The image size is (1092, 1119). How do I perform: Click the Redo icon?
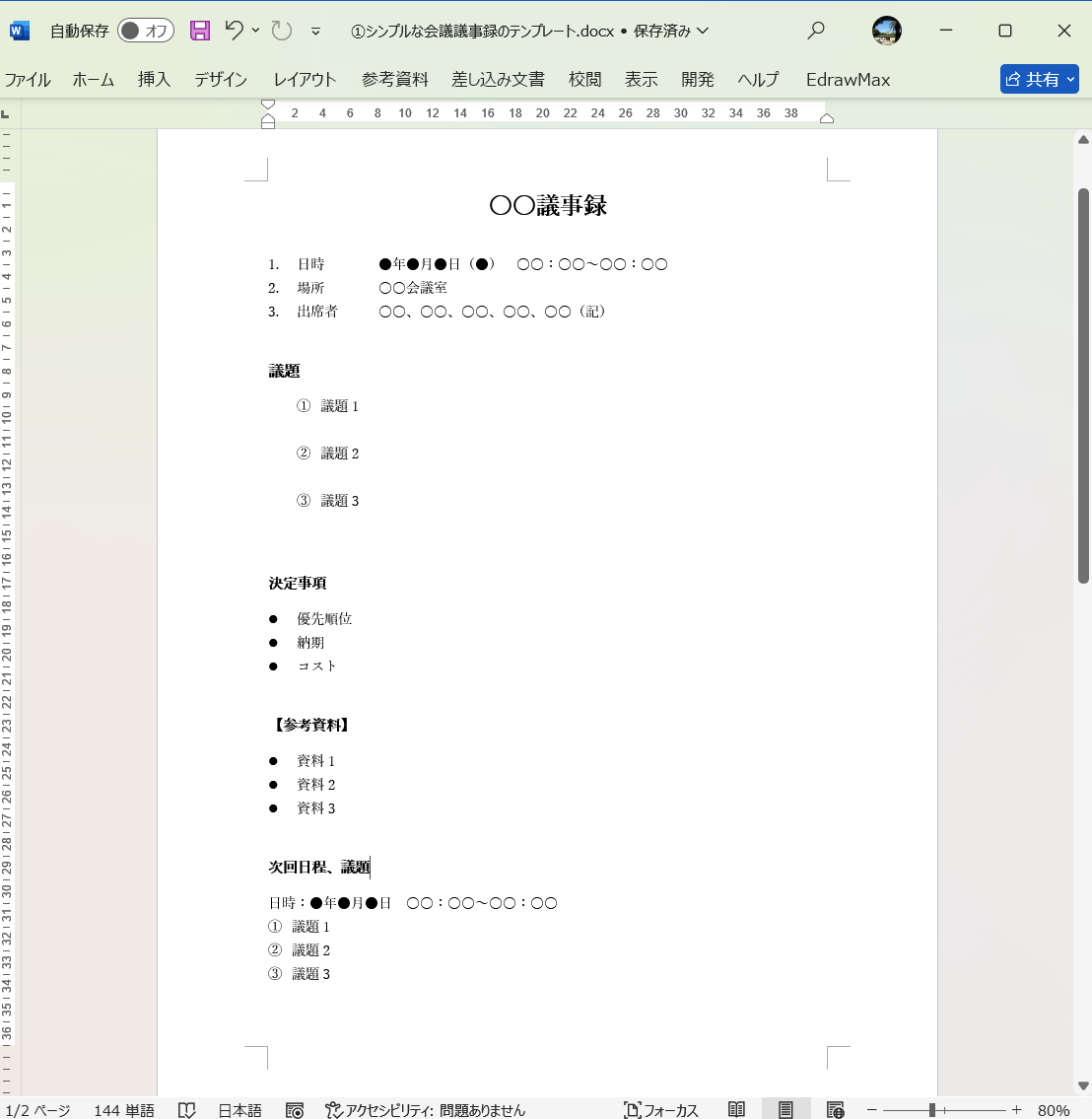[282, 31]
